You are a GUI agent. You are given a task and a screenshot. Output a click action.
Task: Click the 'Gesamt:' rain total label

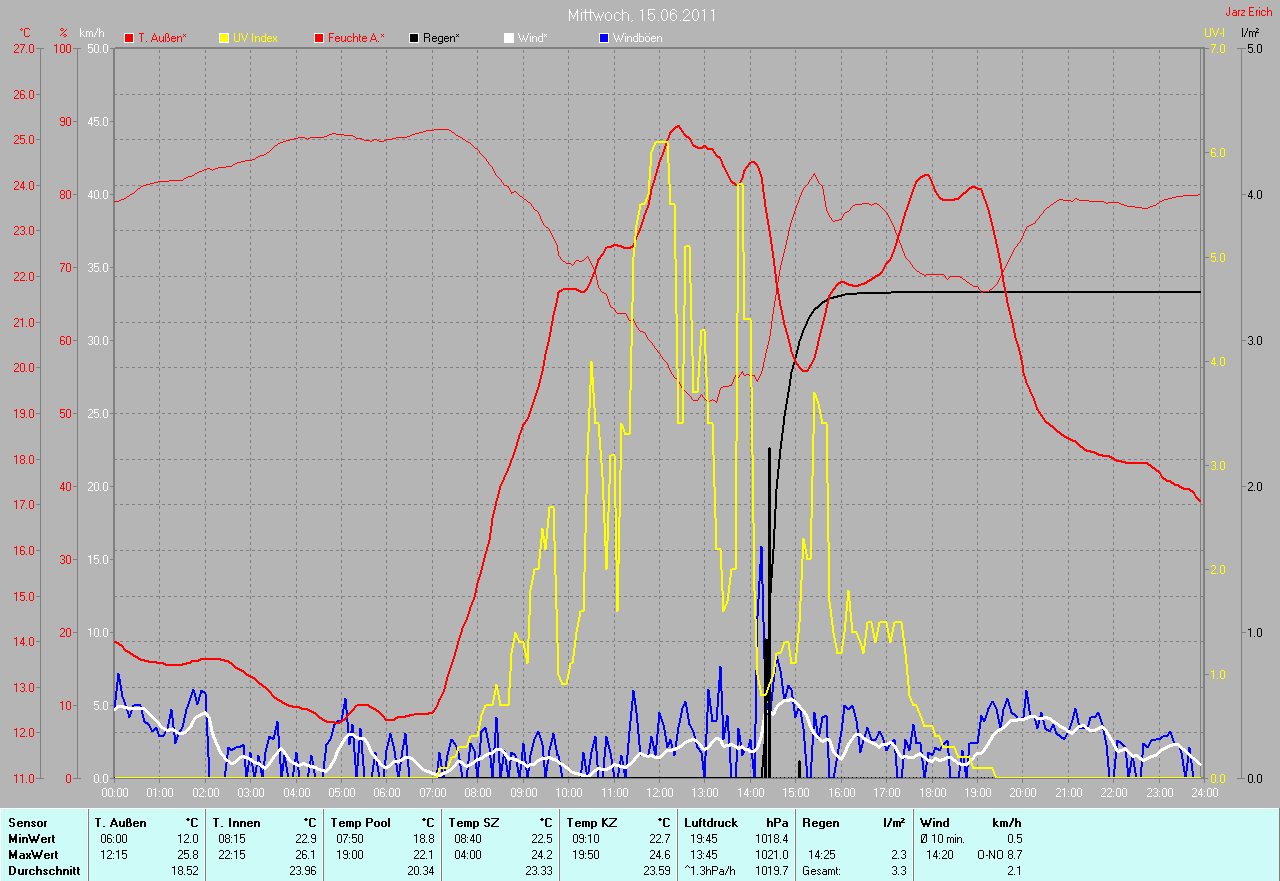[x=822, y=871]
